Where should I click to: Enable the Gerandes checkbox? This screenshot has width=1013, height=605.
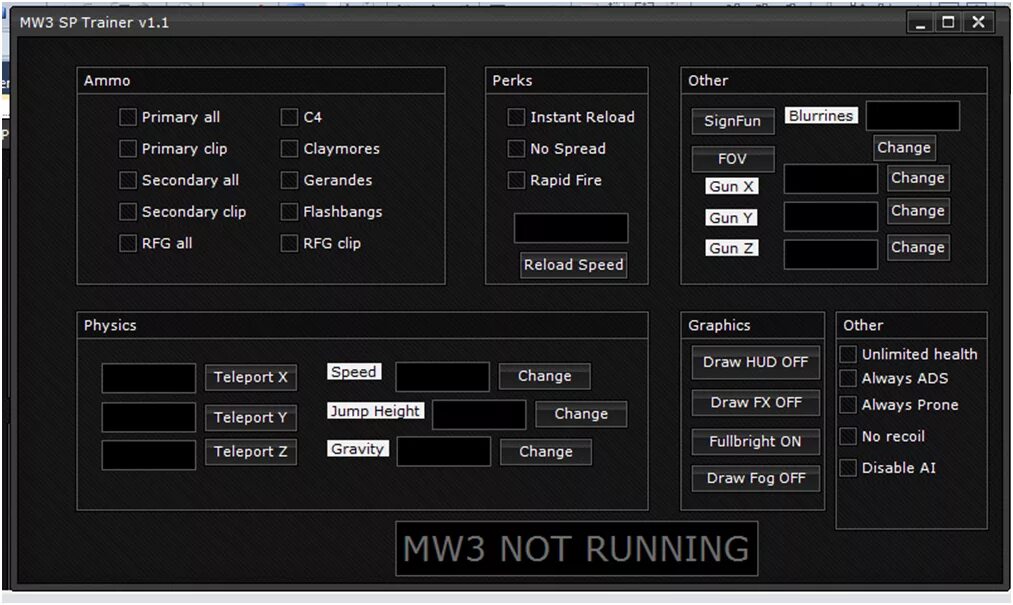point(289,180)
